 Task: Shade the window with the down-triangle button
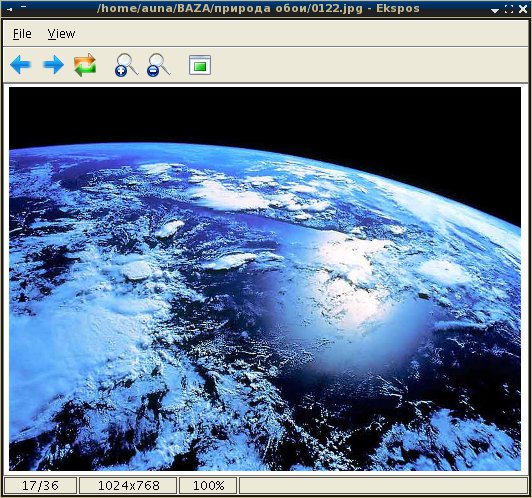pos(495,10)
